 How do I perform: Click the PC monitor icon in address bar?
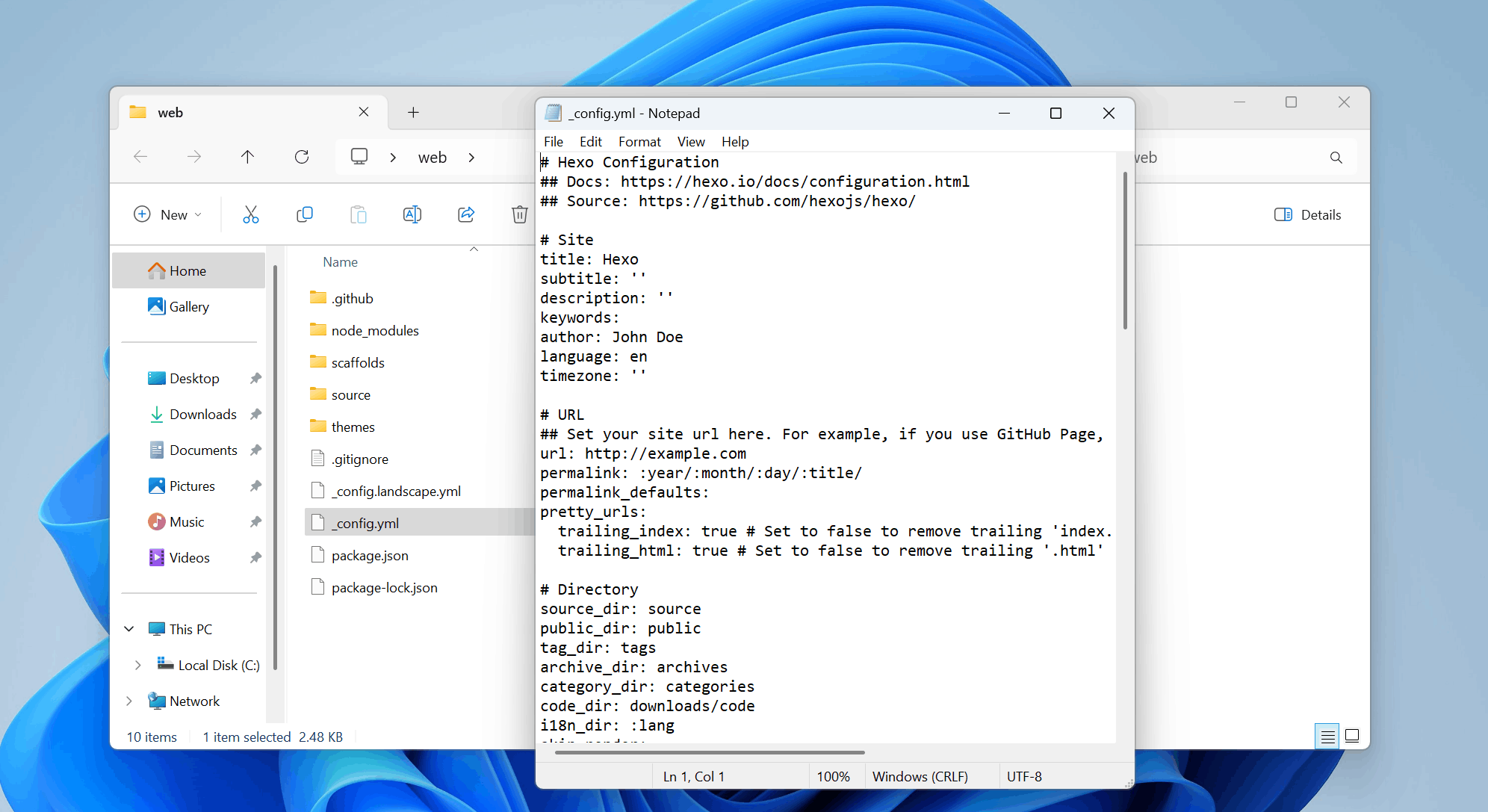pos(359,157)
